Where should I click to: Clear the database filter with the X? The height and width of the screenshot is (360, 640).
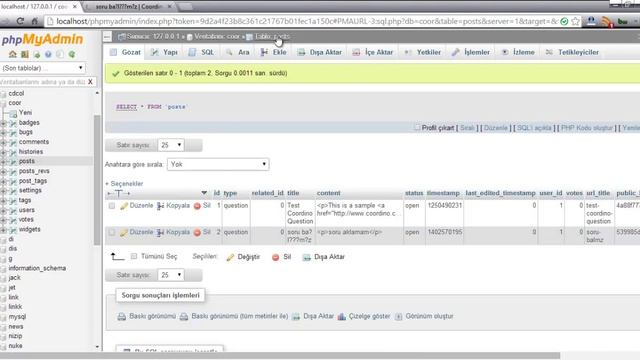coord(90,82)
